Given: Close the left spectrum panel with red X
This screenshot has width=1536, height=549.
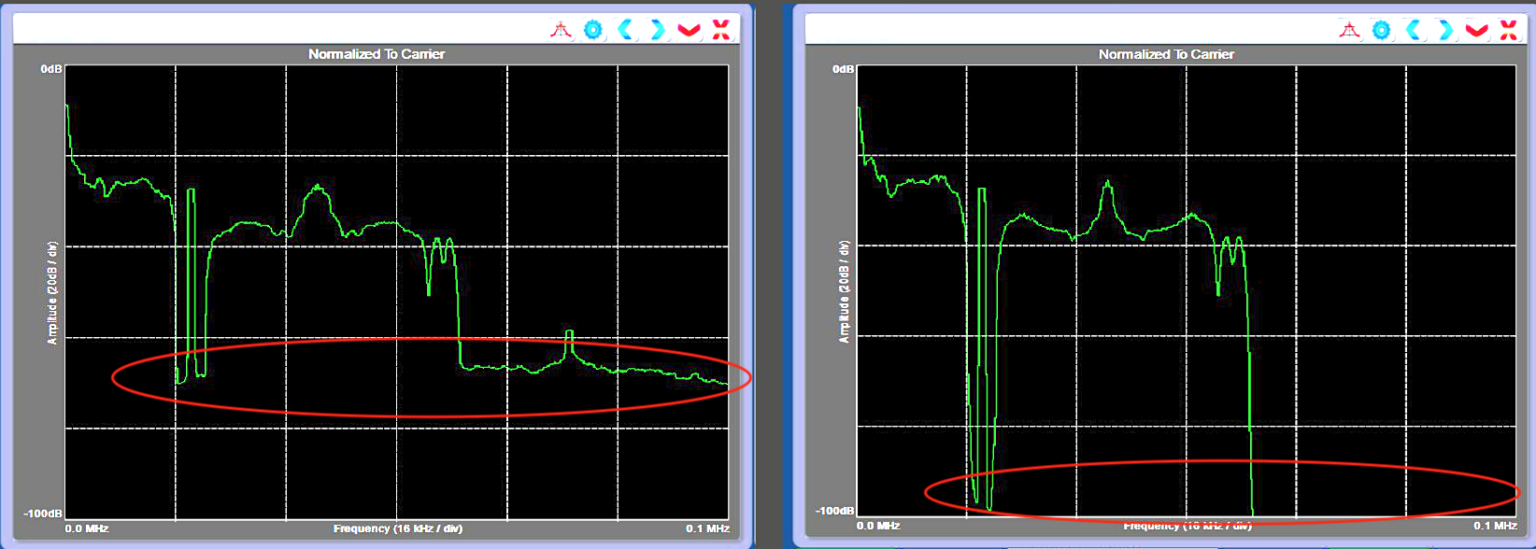Looking at the screenshot, I should (x=720, y=29).
